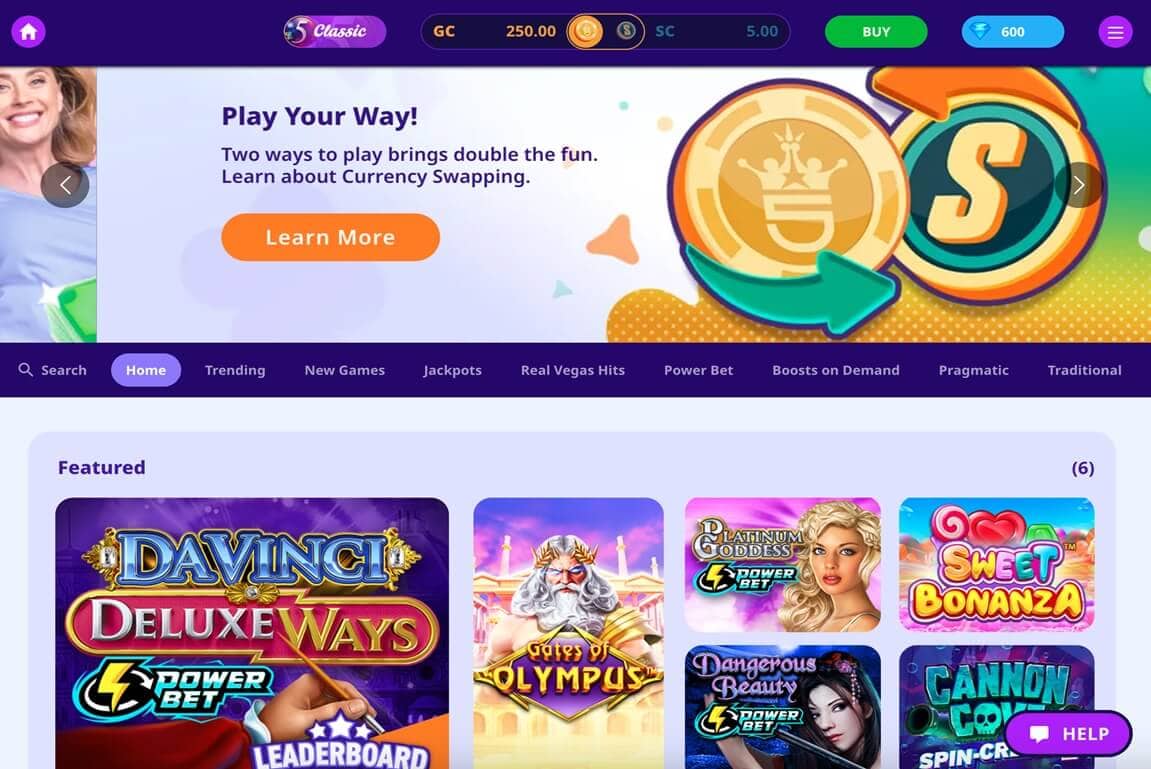
Task: Go to the purple home icon
Action: [29, 32]
